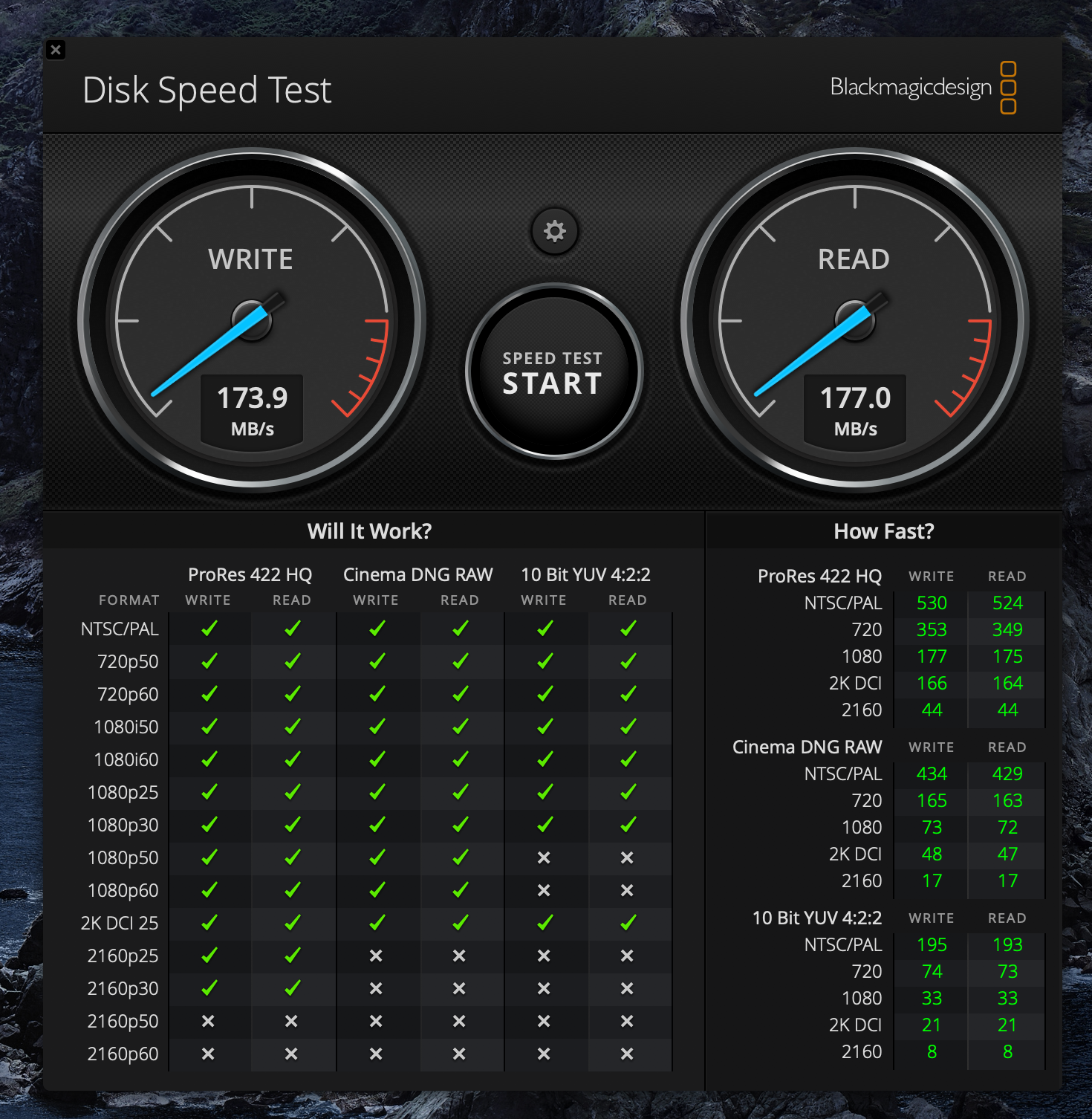Viewport: 1092px width, 1119px height.
Task: Click the Cinema DNG RAW column header in Will It Work
Action: click(417, 574)
